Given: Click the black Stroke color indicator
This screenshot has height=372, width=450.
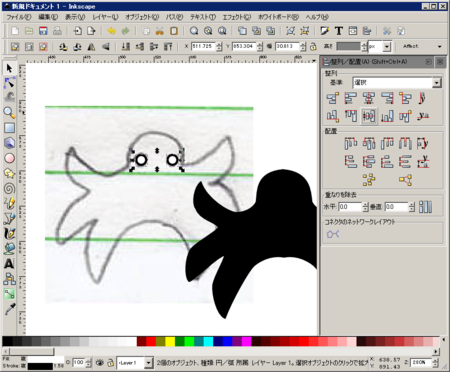Looking at the screenshot, I should click(x=40, y=366).
